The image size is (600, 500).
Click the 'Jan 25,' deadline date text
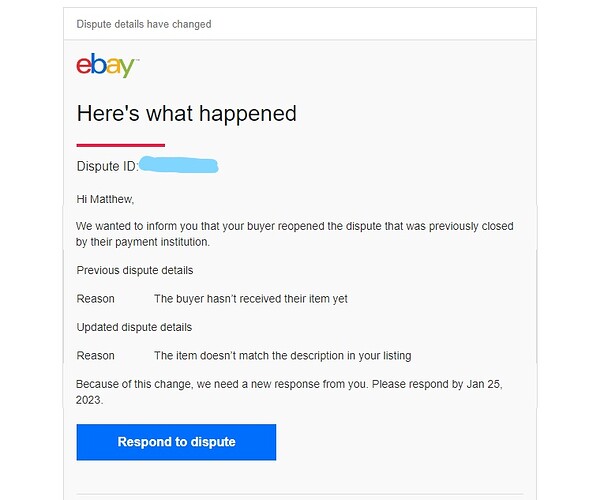pos(484,384)
